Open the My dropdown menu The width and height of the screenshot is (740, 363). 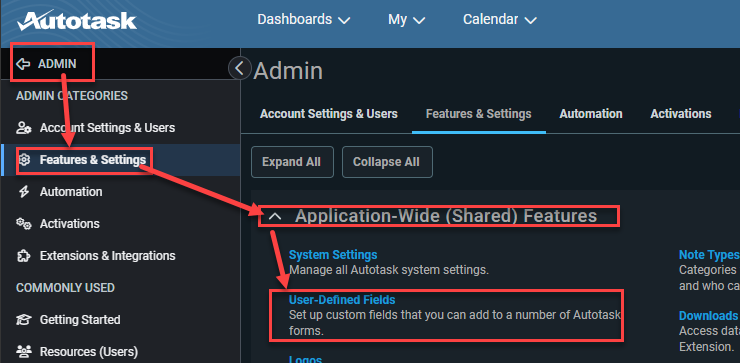(x=406, y=19)
